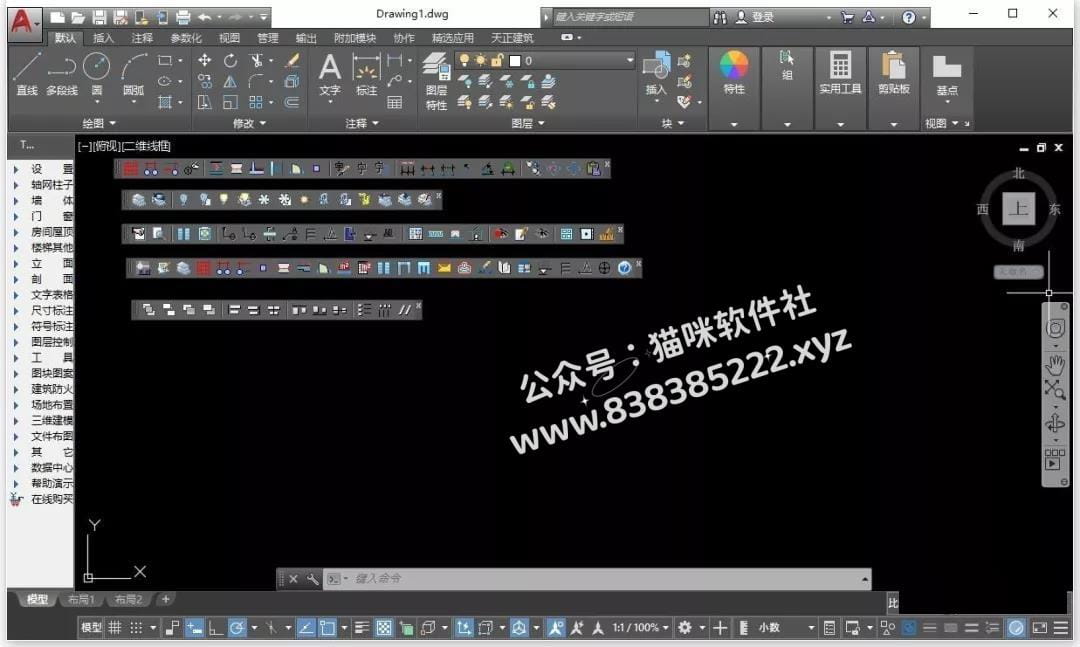The height and width of the screenshot is (647, 1080).
Task: Toggle grid display in status bar
Action: pos(115,628)
